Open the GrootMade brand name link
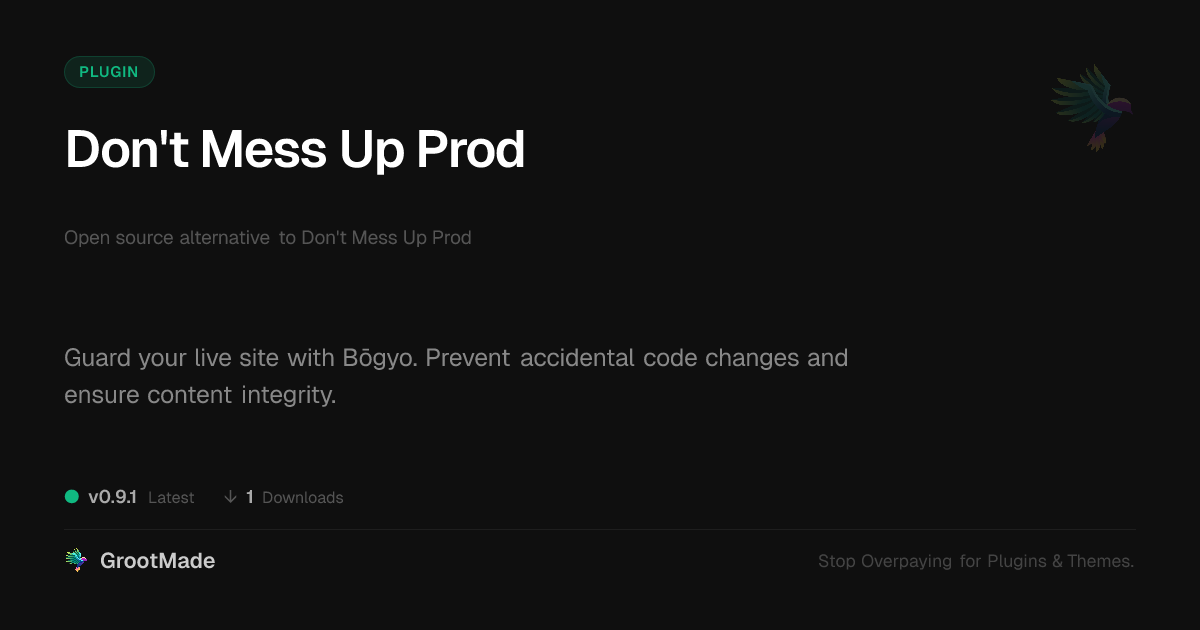 157,561
